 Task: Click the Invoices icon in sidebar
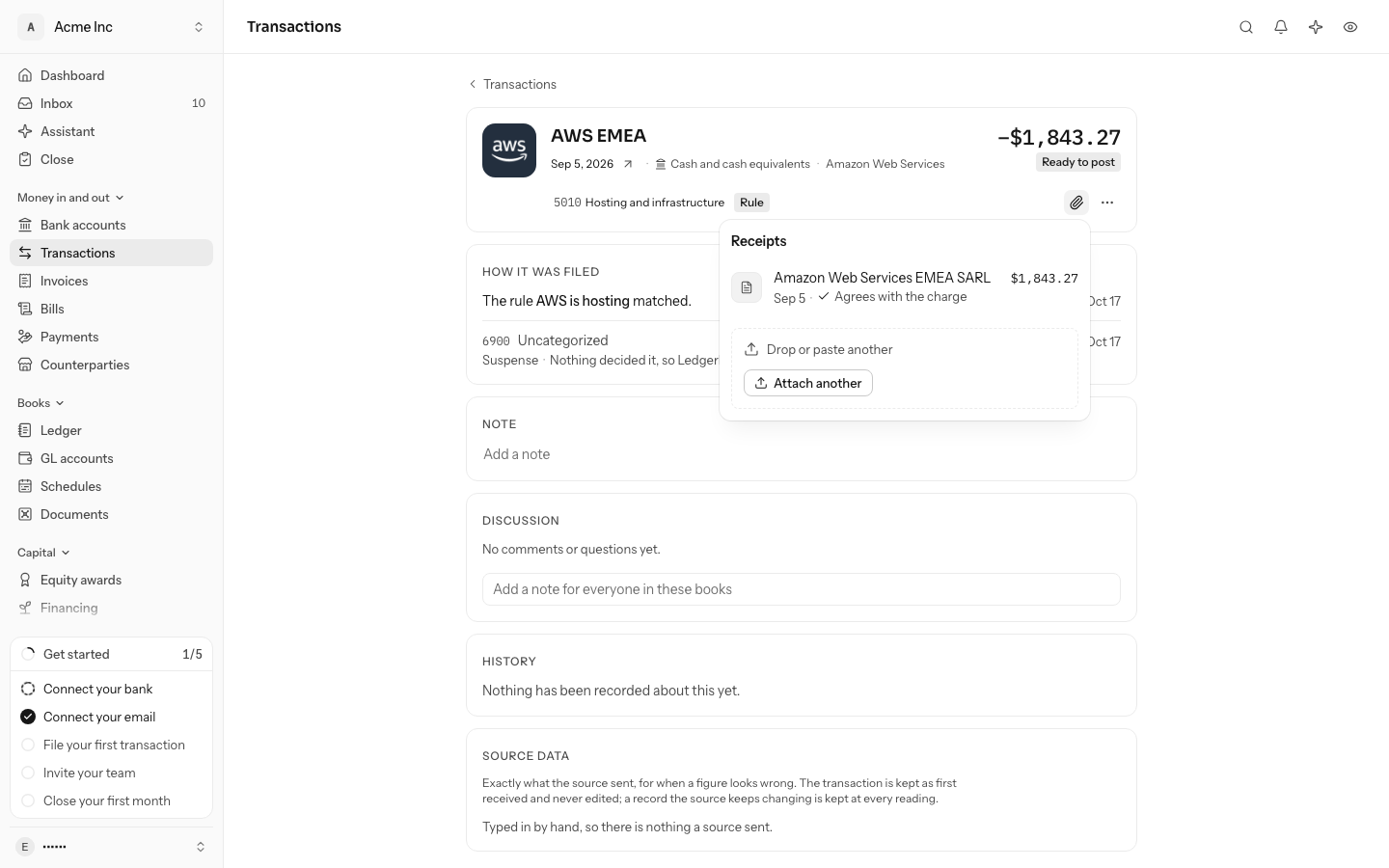25,281
